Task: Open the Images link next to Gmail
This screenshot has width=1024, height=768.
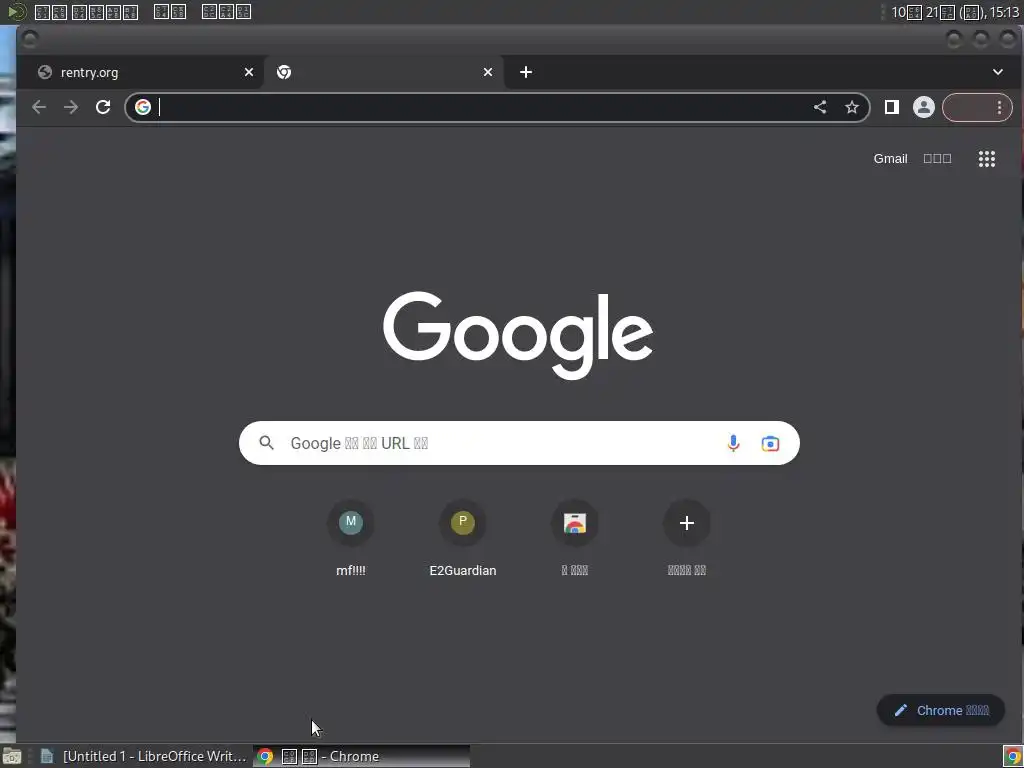Action: [x=937, y=159]
